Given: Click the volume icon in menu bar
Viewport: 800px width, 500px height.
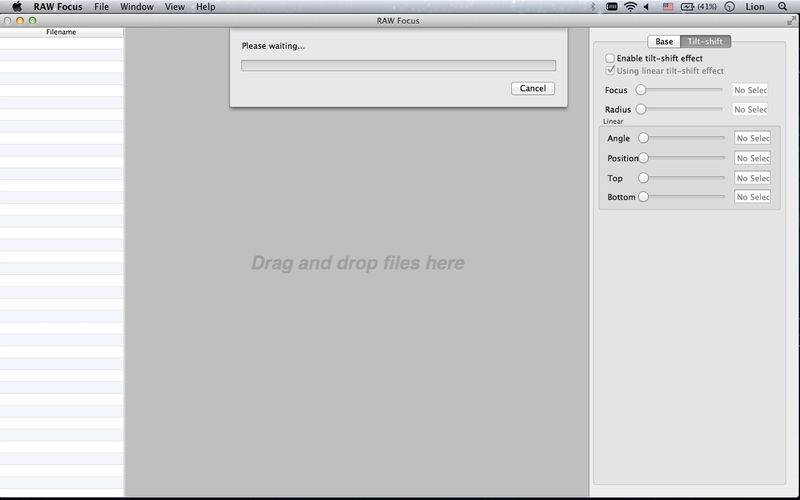Looking at the screenshot, I should 646,7.
